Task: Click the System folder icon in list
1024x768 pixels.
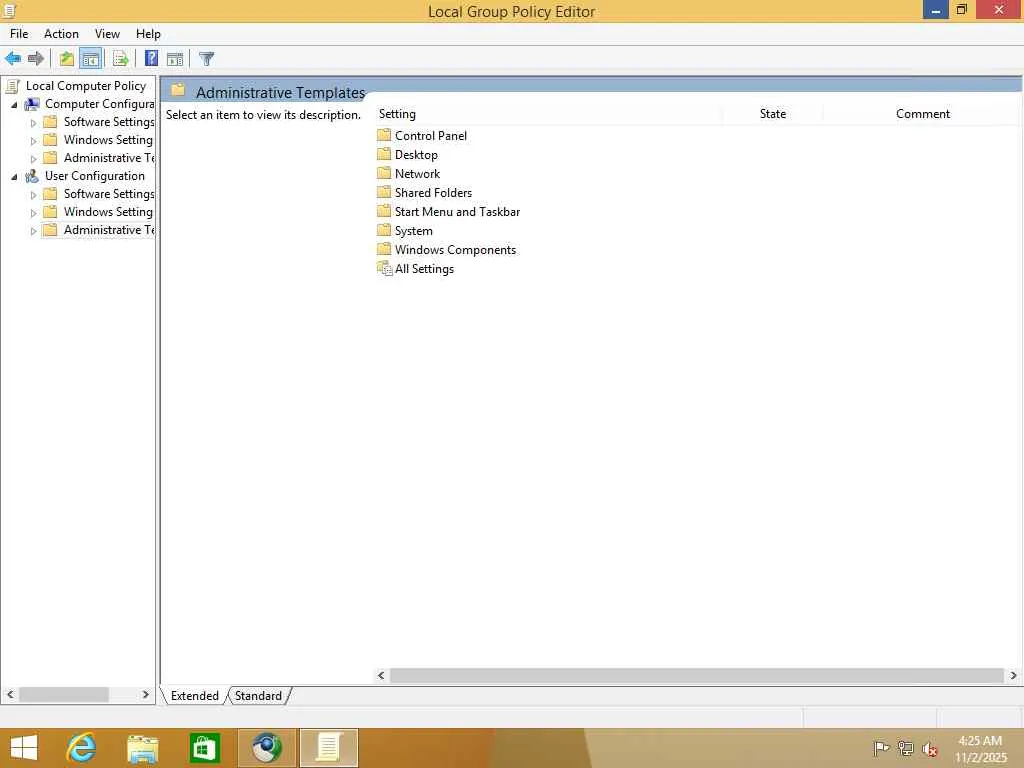Action: 384,230
